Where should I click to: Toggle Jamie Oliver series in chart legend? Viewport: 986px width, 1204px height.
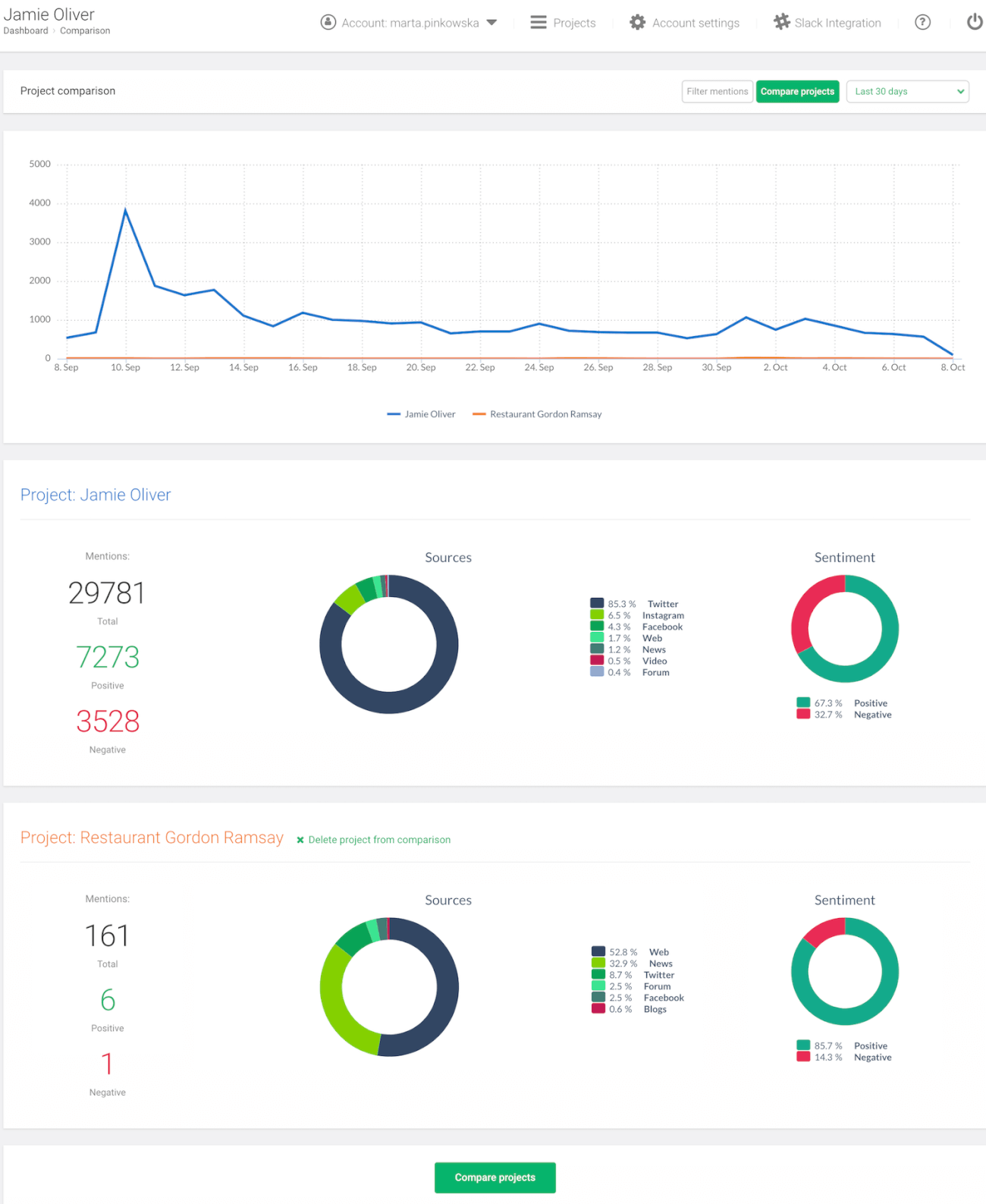click(x=421, y=414)
